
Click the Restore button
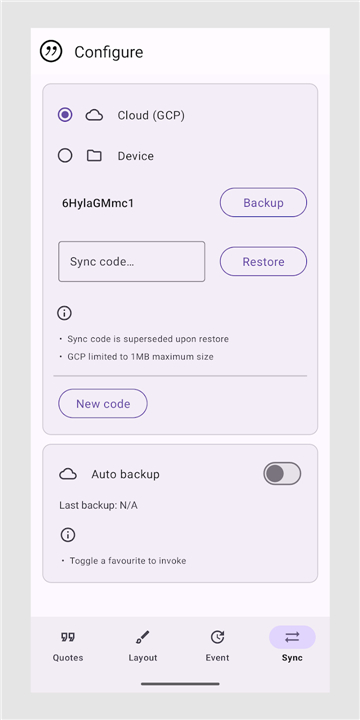point(263,262)
